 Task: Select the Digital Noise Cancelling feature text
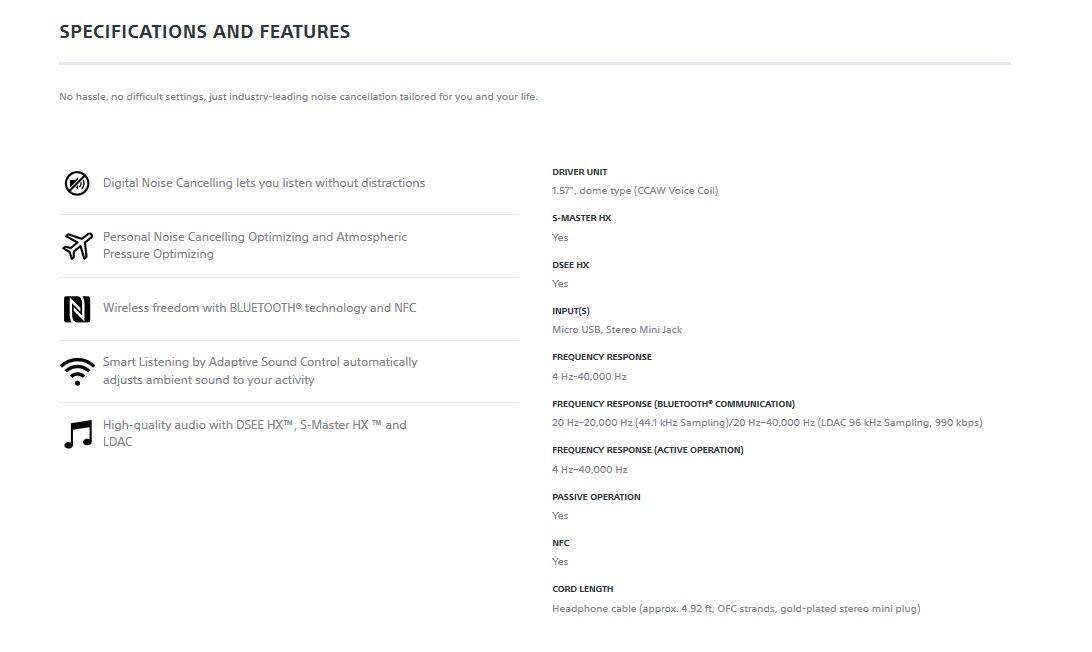tap(264, 183)
